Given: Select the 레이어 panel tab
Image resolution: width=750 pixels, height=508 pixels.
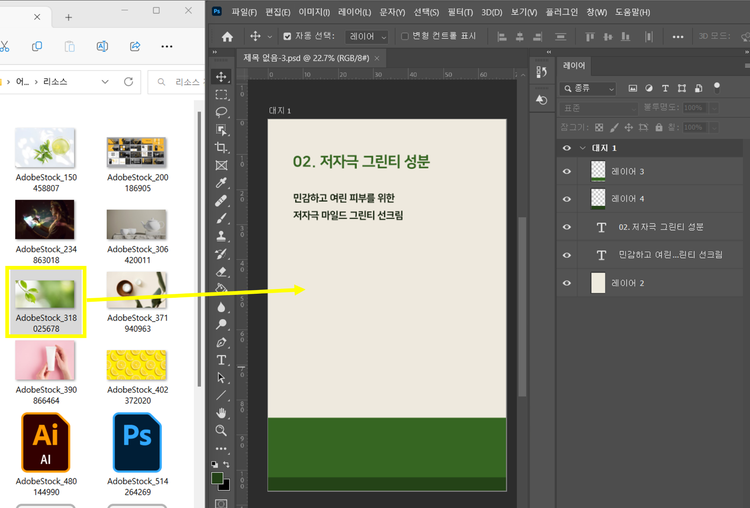Looking at the screenshot, I should click(574, 66).
